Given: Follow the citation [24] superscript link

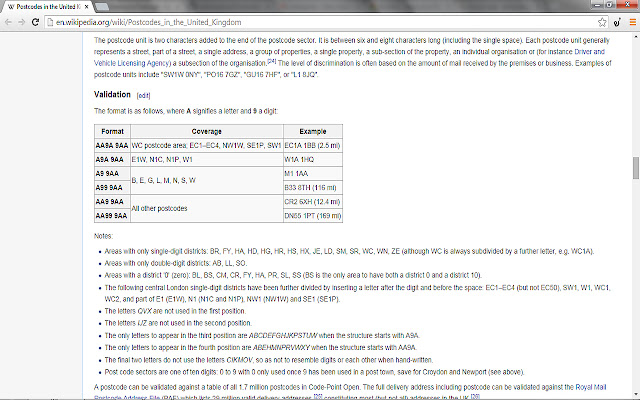Looking at the screenshot, I should [271, 61].
